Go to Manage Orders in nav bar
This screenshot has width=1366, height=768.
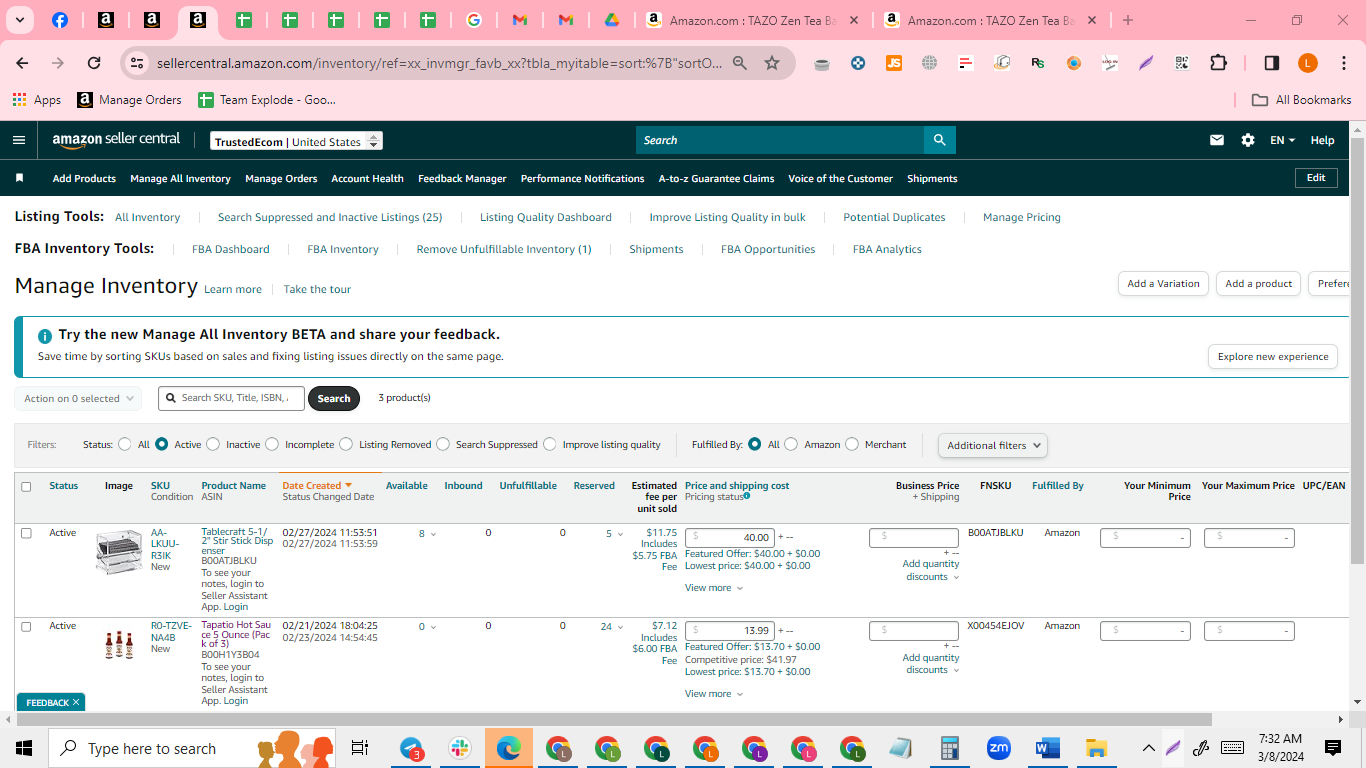pos(281,178)
